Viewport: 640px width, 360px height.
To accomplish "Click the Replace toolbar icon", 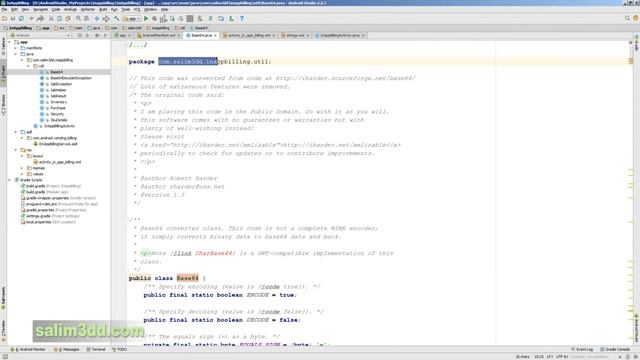I will coord(87,18).
